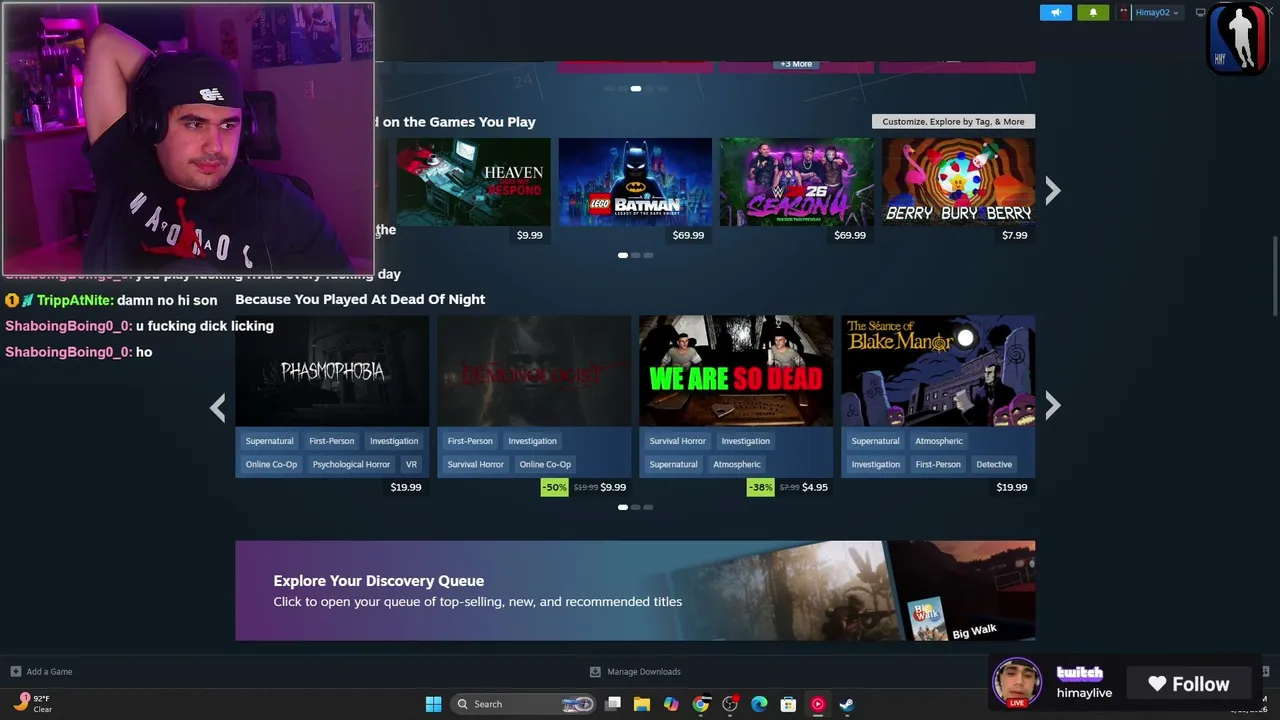The height and width of the screenshot is (720, 1280).
Task: Open The Séance of Blake Manor capsule
Action: [938, 371]
